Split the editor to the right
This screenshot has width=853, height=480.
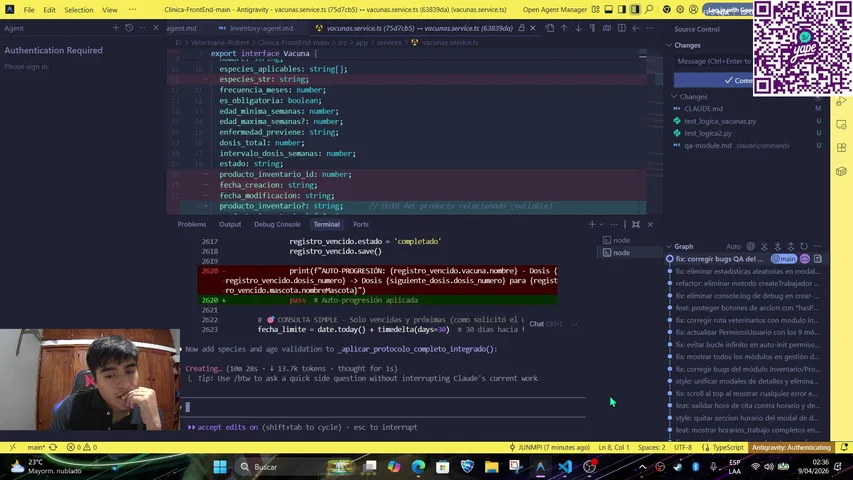tap(621, 28)
